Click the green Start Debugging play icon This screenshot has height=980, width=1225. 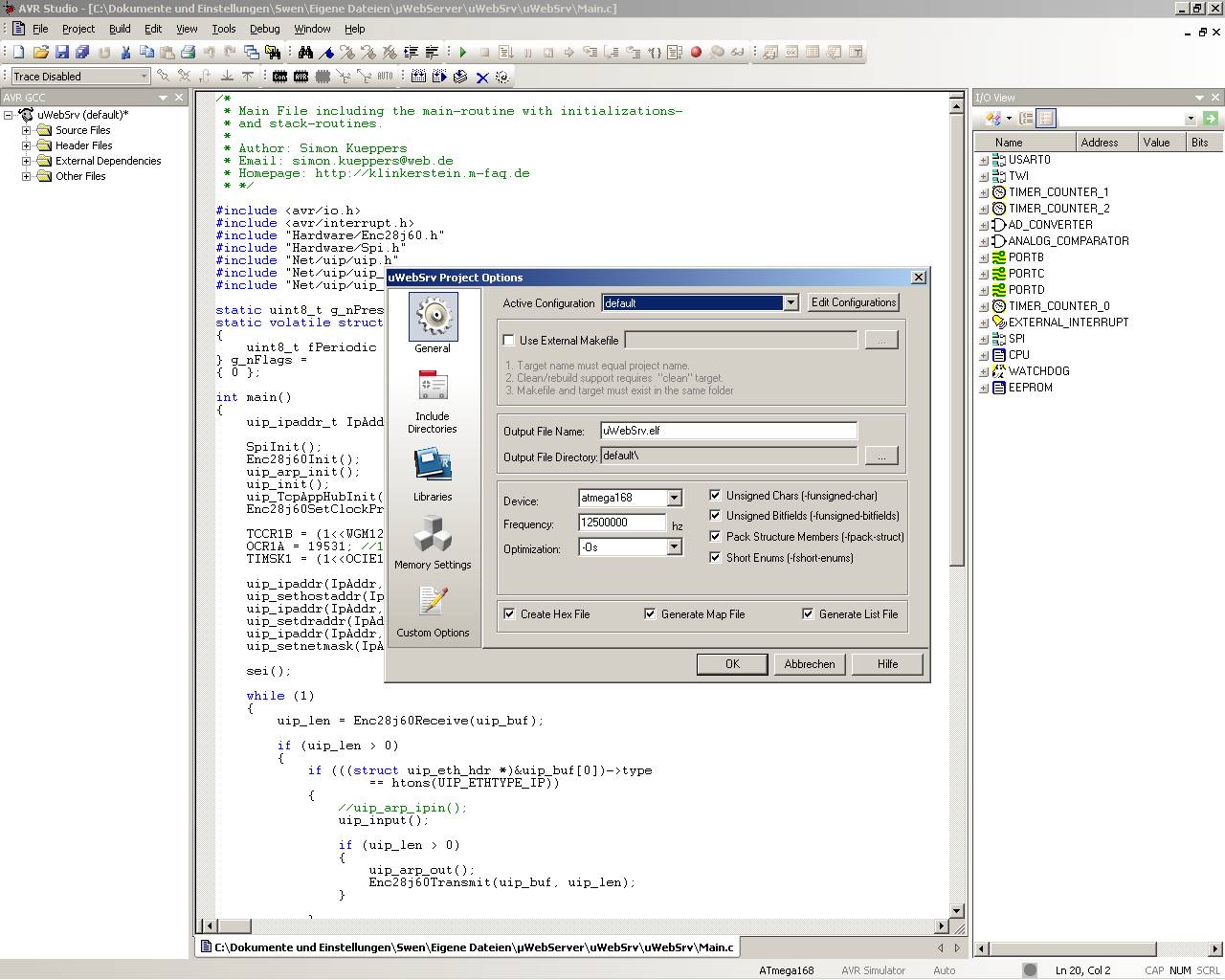pos(463,53)
